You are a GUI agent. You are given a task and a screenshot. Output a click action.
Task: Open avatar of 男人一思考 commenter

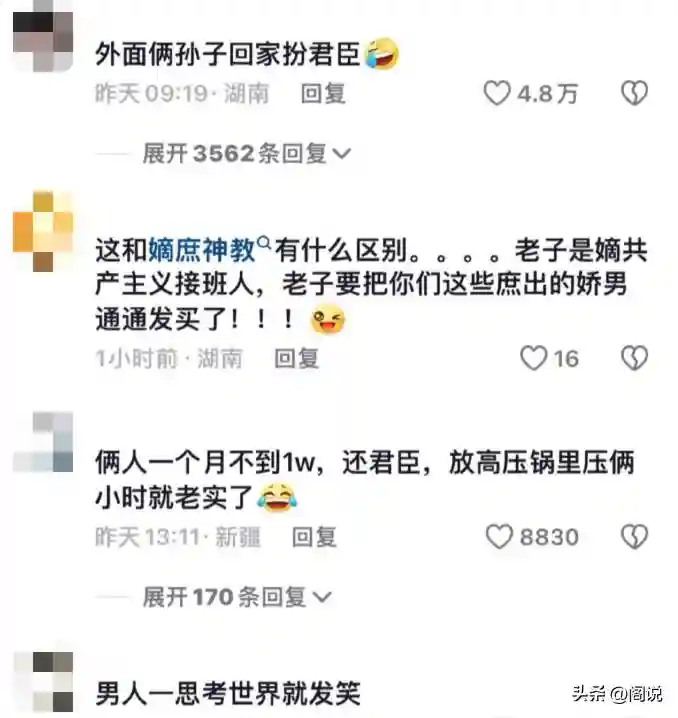tap(43, 682)
